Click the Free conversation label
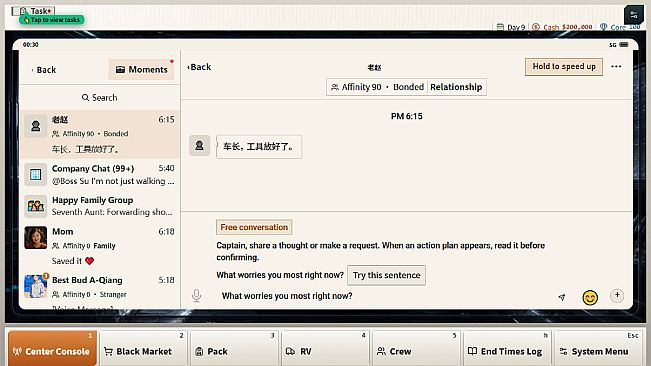This screenshot has width=651, height=366. pyautogui.click(x=254, y=227)
